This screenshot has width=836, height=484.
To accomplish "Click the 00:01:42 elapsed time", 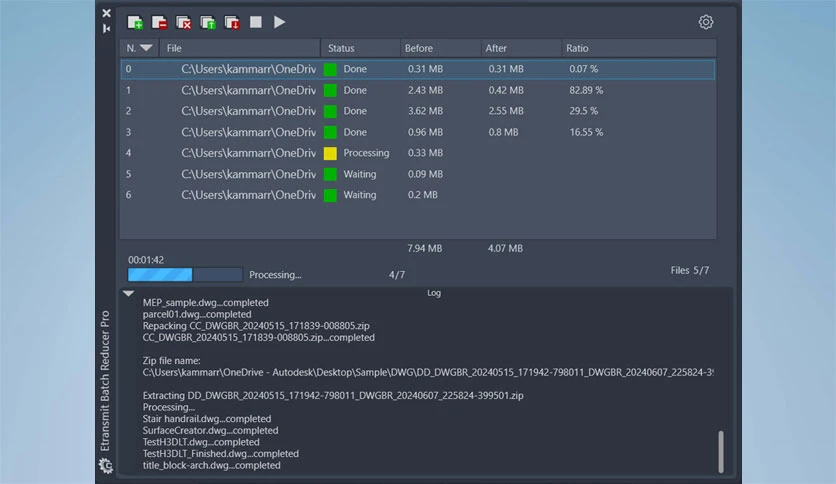I will coord(146,260).
